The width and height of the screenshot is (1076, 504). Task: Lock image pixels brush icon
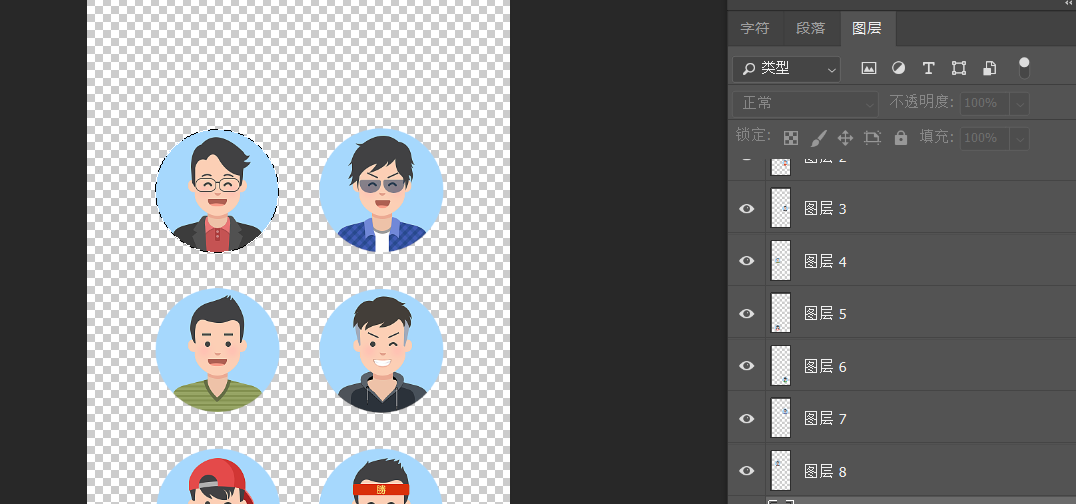[818, 138]
